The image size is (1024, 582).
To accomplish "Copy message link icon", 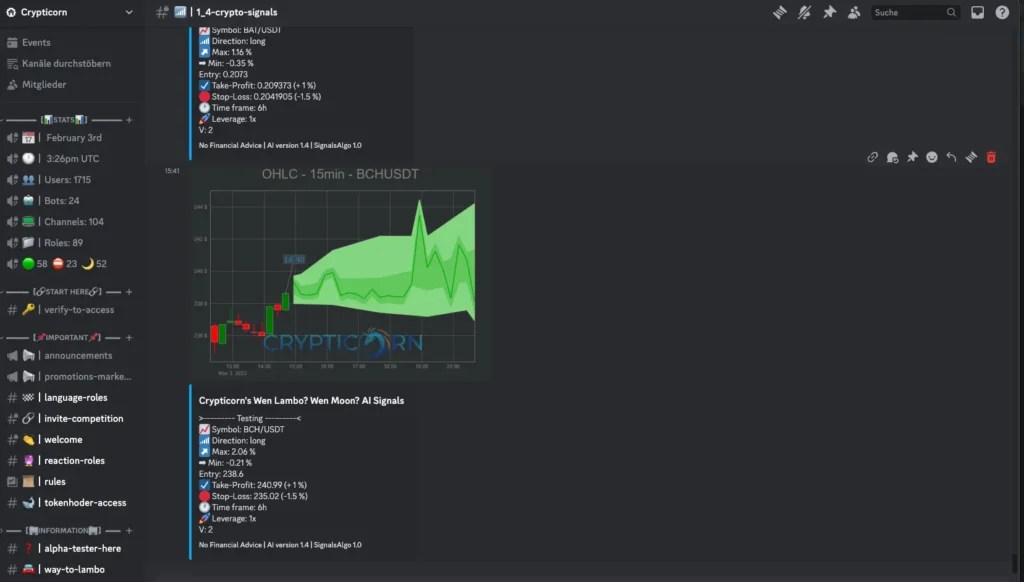I will (872, 157).
